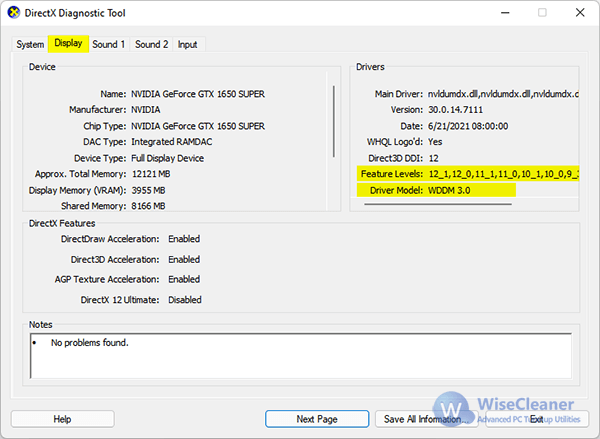Open the Sound 1 tab
Viewport: 600px width, 439px height.
pos(109,45)
